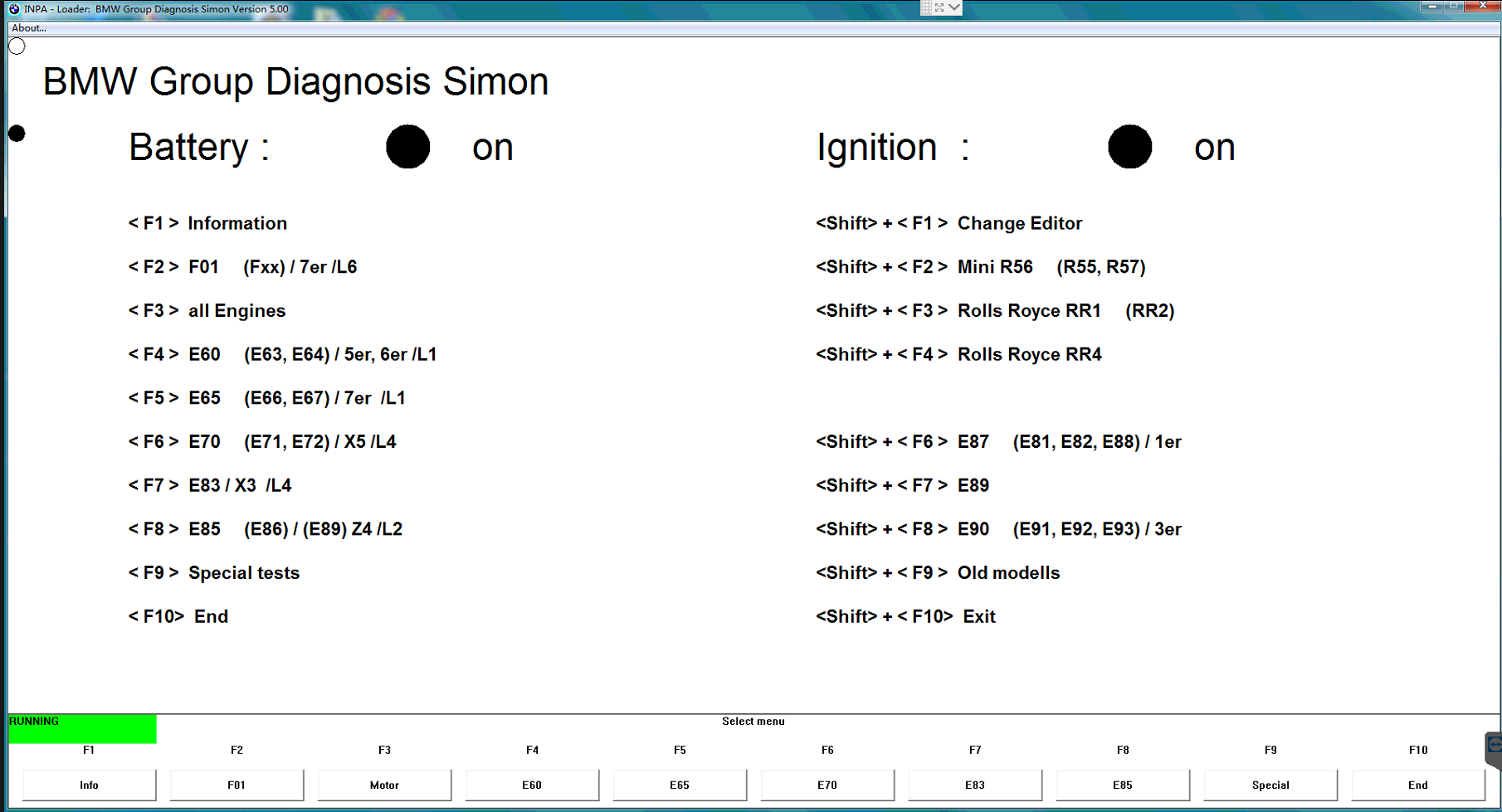Click the Shift+F7 'E89' line

pyautogui.click(x=903, y=485)
